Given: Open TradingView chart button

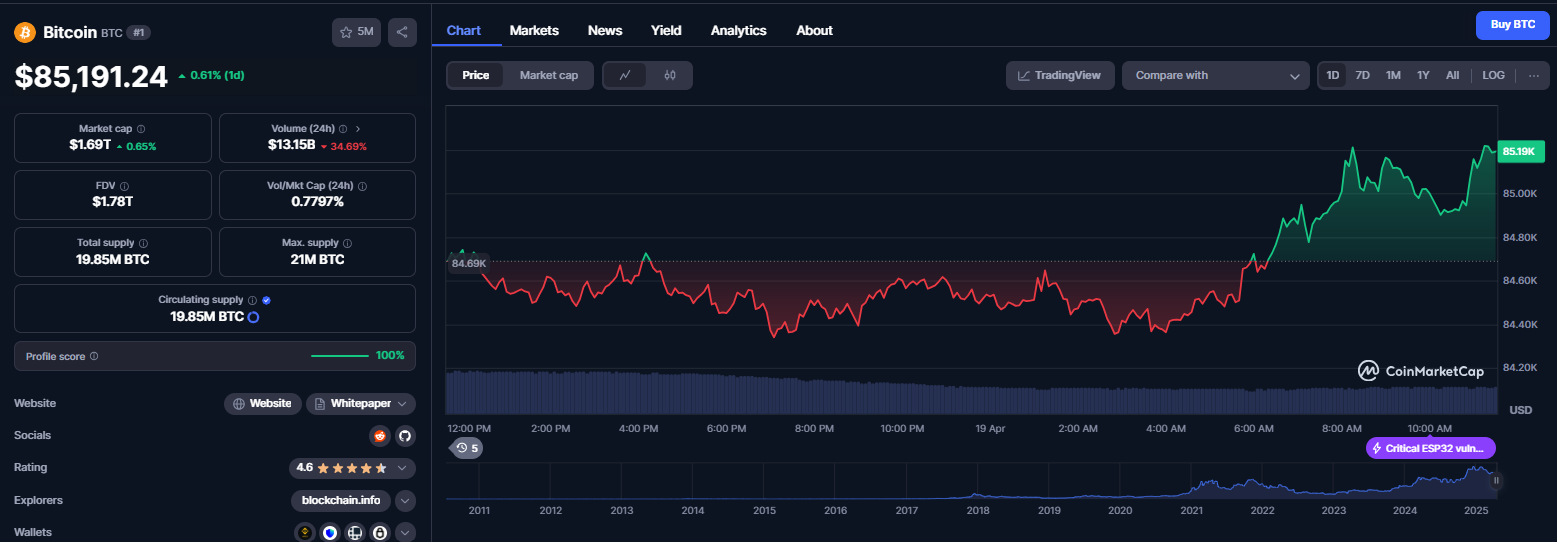Looking at the screenshot, I should click(x=1060, y=75).
